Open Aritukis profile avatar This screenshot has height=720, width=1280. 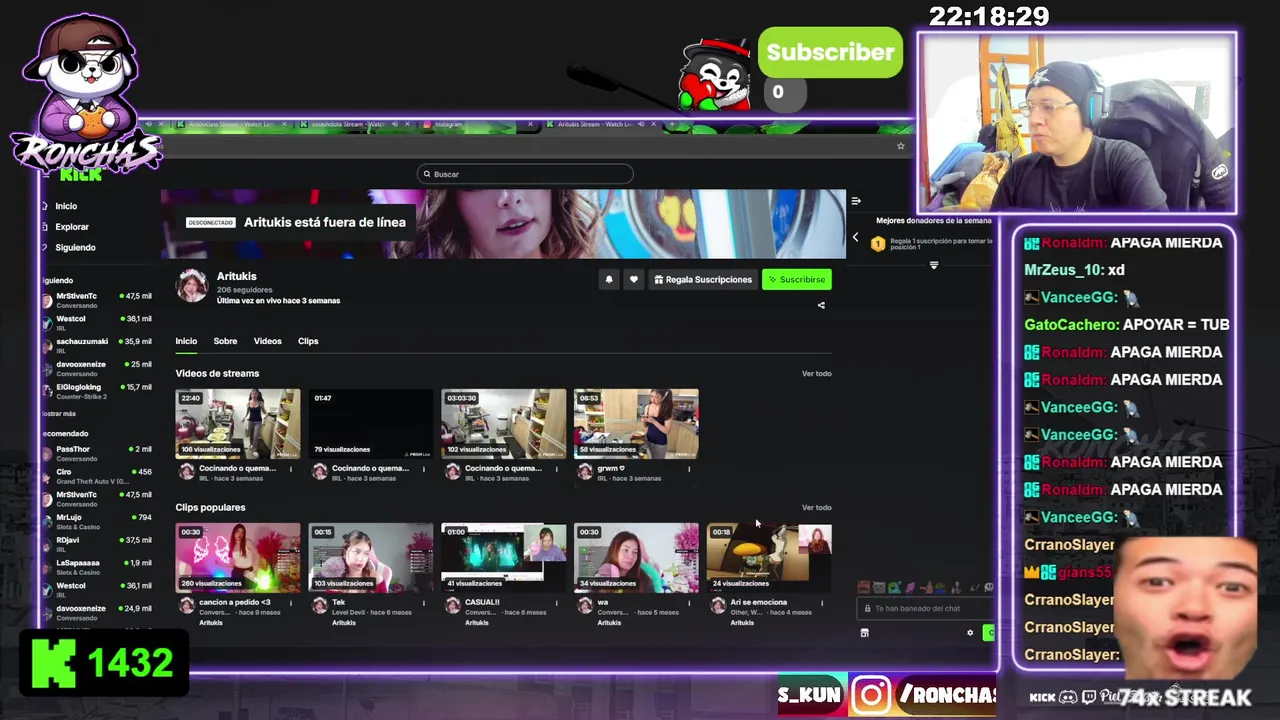pos(192,286)
